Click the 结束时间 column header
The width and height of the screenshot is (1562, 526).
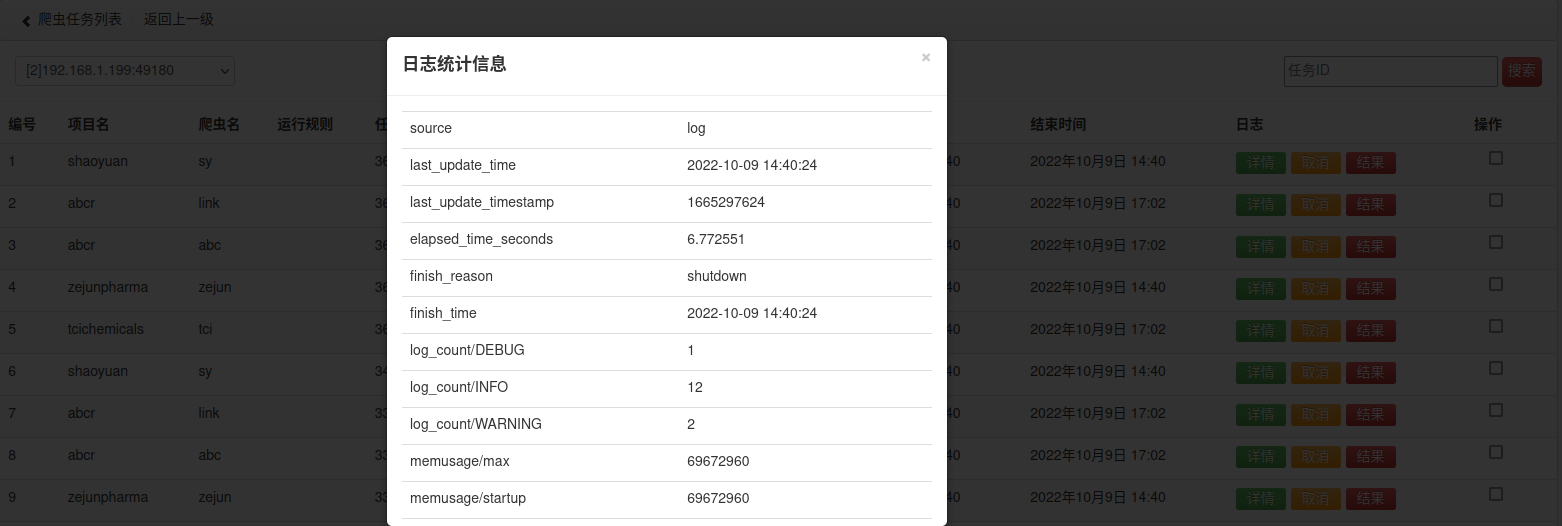point(1058,124)
